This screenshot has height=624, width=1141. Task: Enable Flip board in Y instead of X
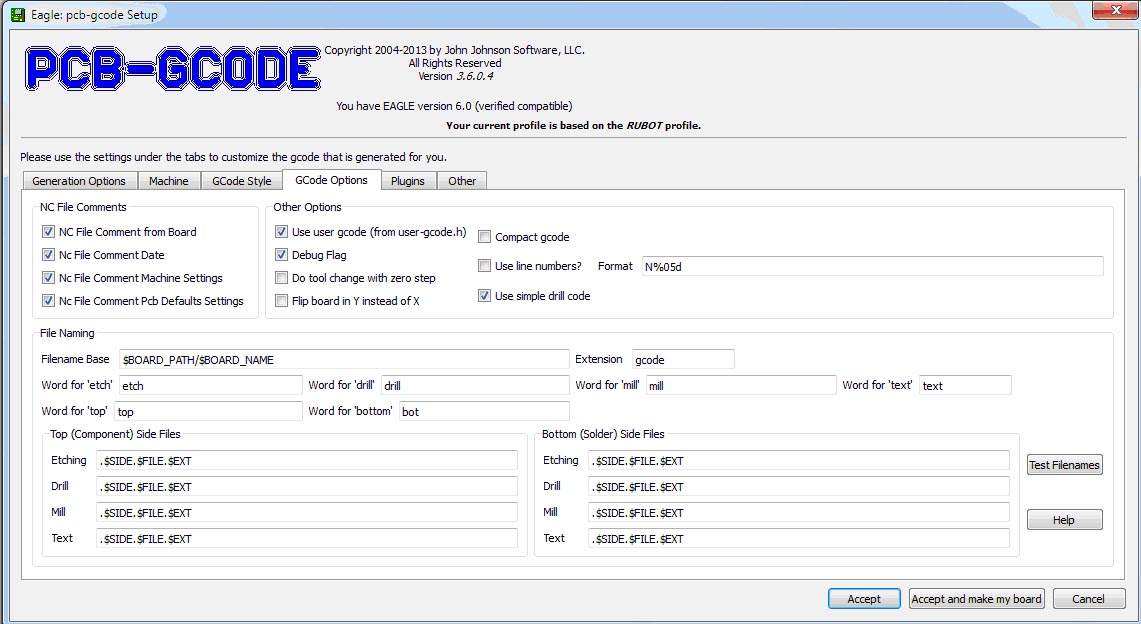(x=281, y=301)
